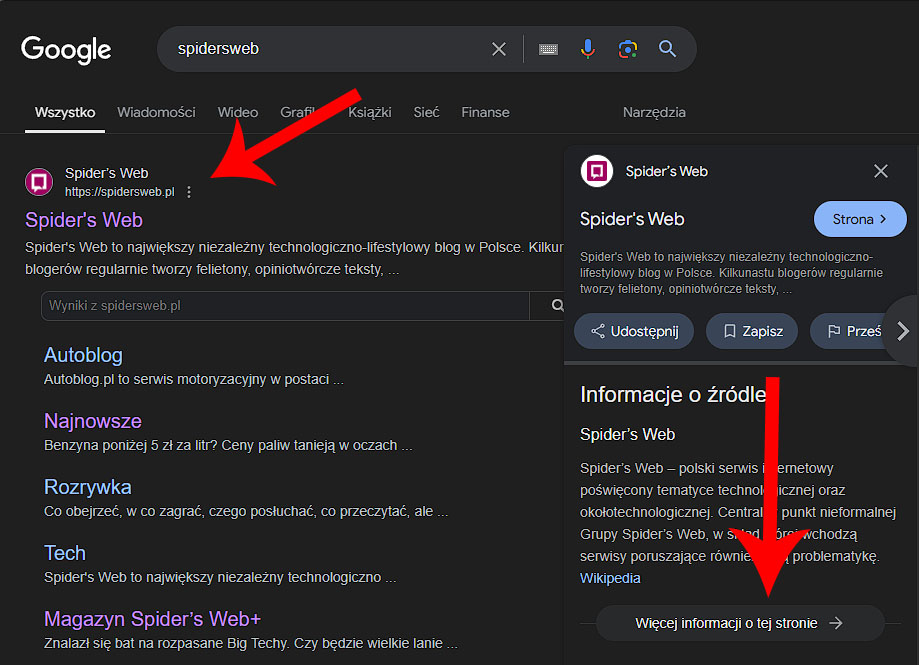Viewport: 919px width, 665px height.
Task: Open the on-screen keyboard icon
Action: [548, 49]
